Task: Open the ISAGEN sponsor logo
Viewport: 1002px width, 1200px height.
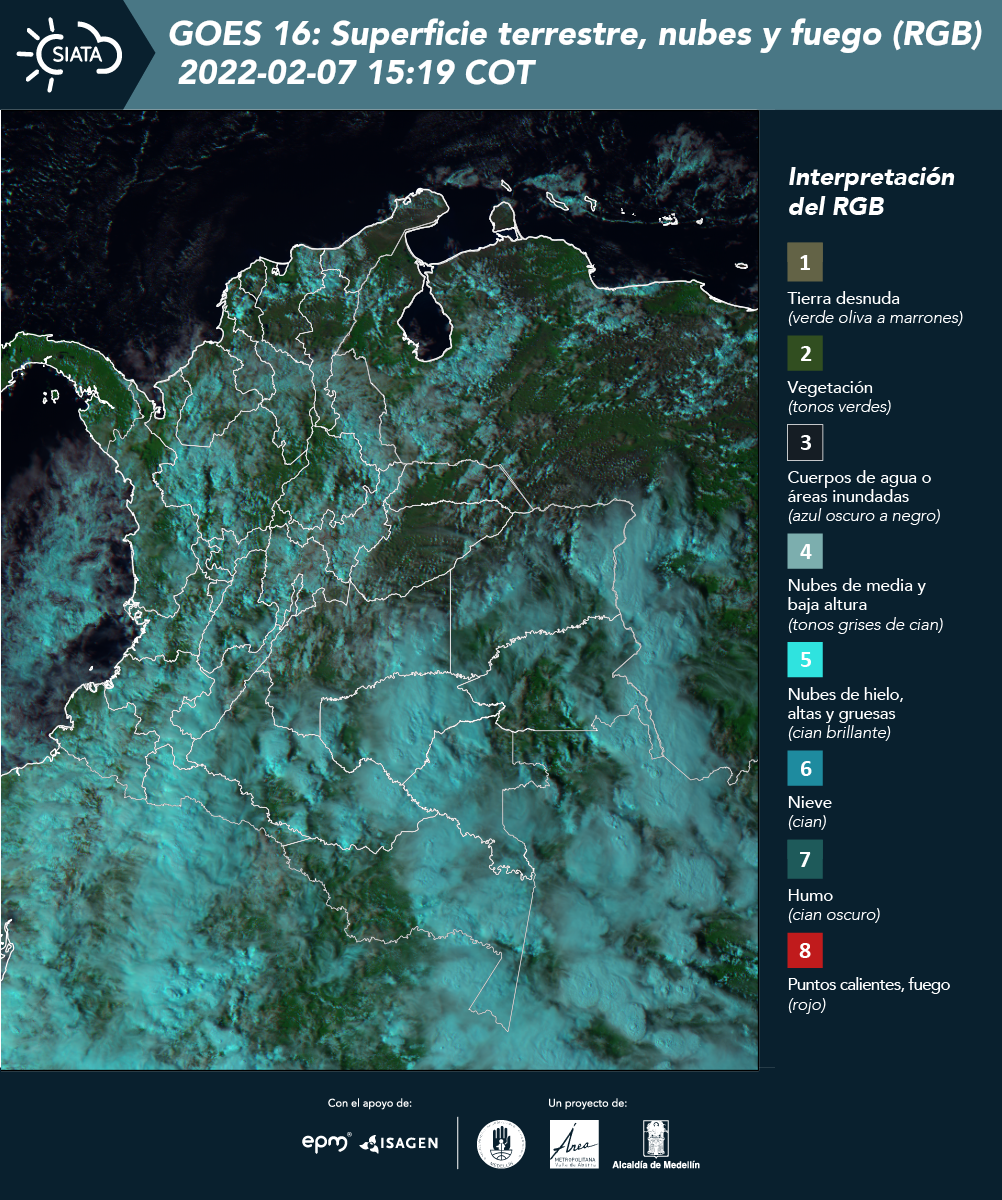Action: coord(399,1143)
